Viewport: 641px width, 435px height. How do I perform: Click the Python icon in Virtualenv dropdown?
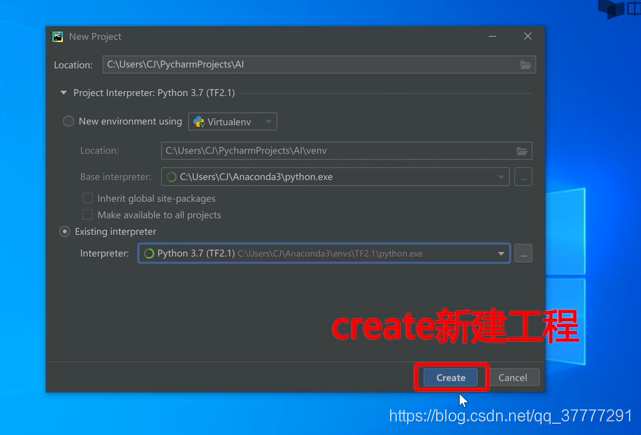[x=199, y=122]
